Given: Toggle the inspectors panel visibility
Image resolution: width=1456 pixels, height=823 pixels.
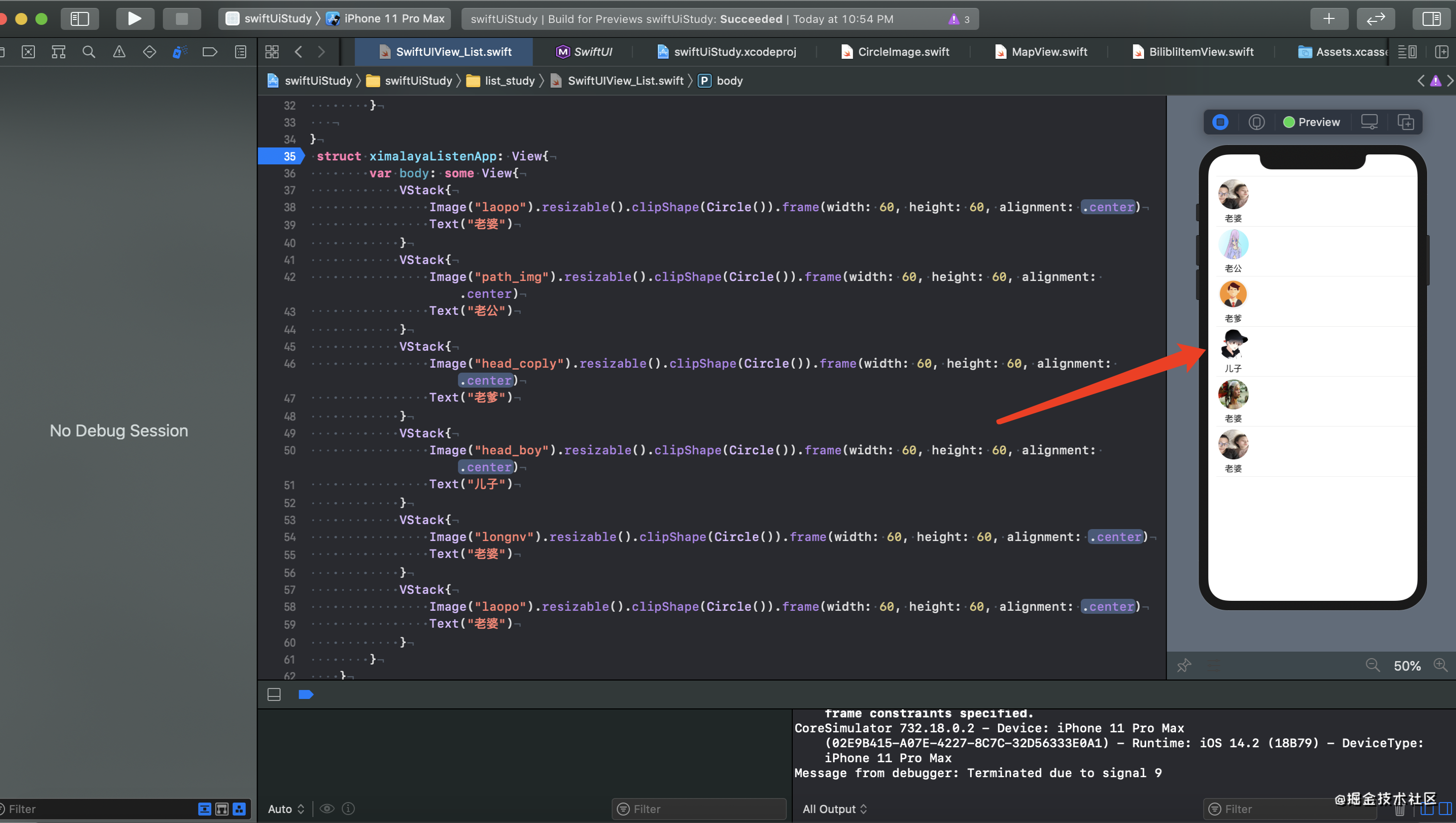Looking at the screenshot, I should [x=1431, y=18].
